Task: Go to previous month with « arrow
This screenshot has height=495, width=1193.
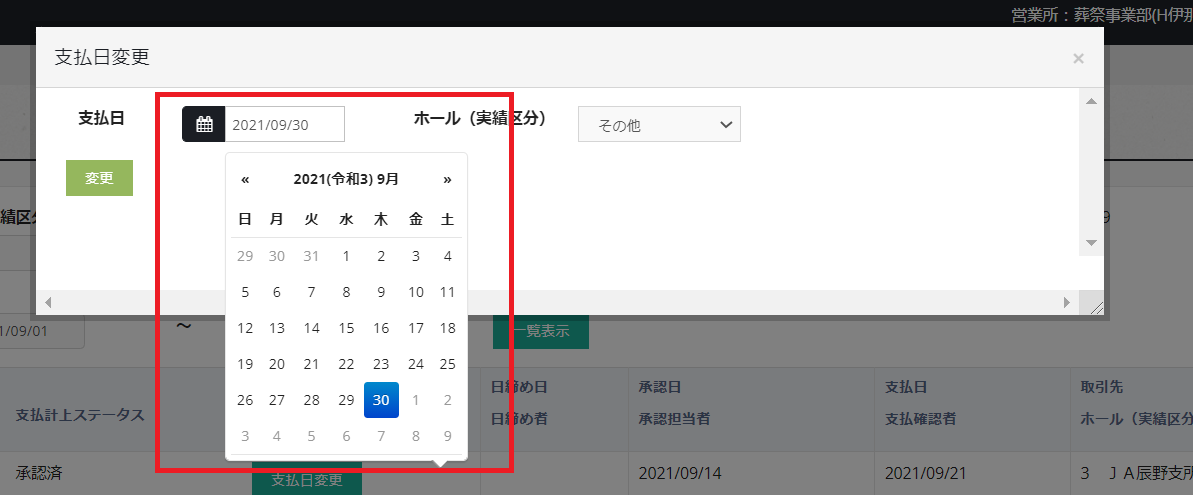Action: click(x=245, y=180)
